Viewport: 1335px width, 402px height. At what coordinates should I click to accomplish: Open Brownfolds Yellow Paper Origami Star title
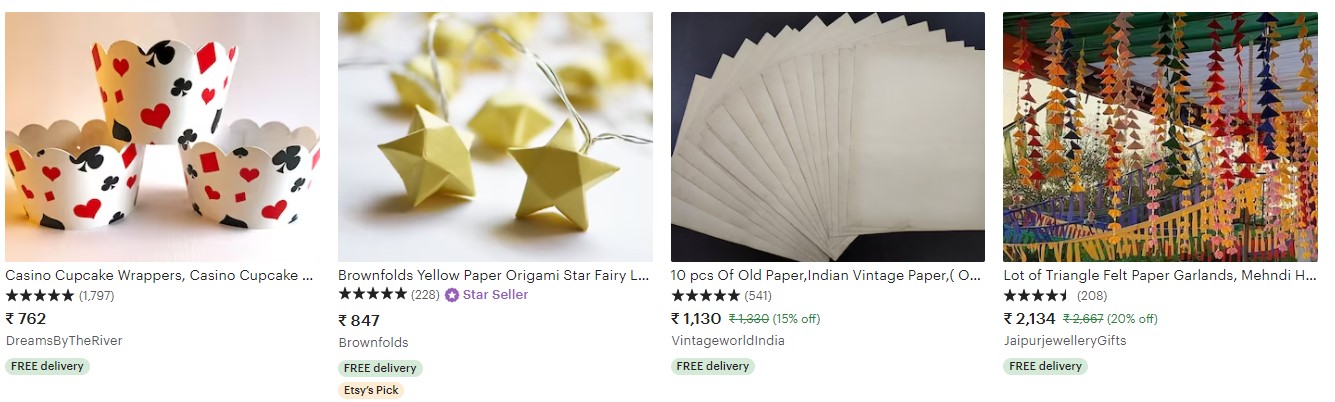coord(494,275)
